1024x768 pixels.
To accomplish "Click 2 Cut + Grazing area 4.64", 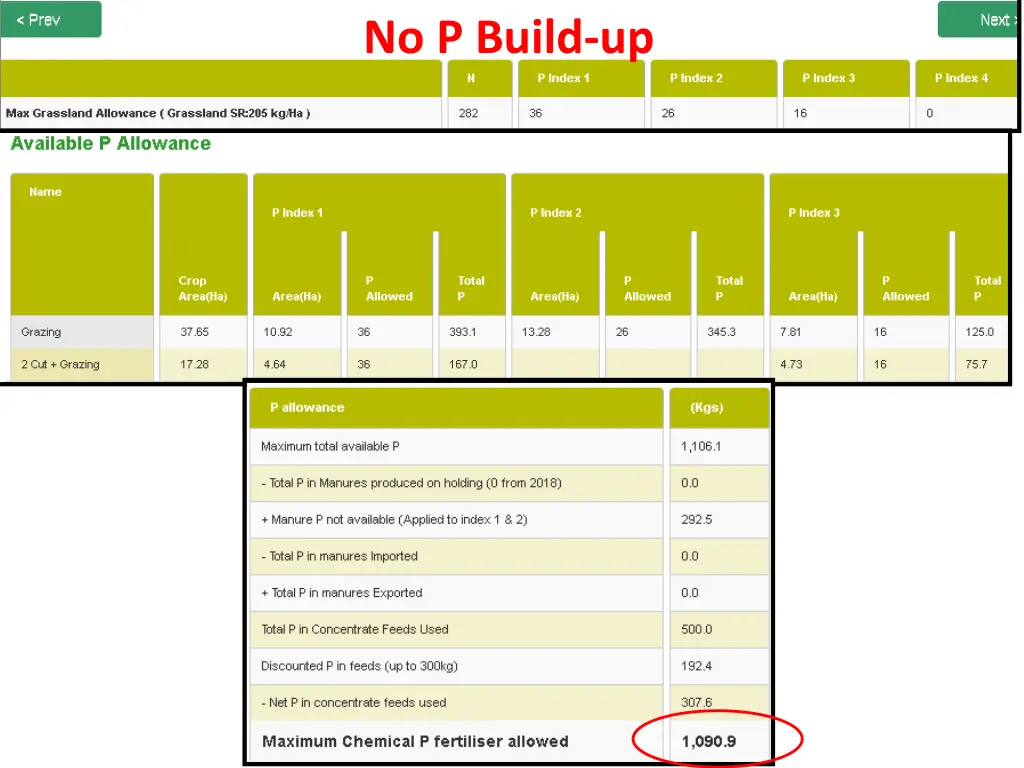I will pyautogui.click(x=275, y=364).
